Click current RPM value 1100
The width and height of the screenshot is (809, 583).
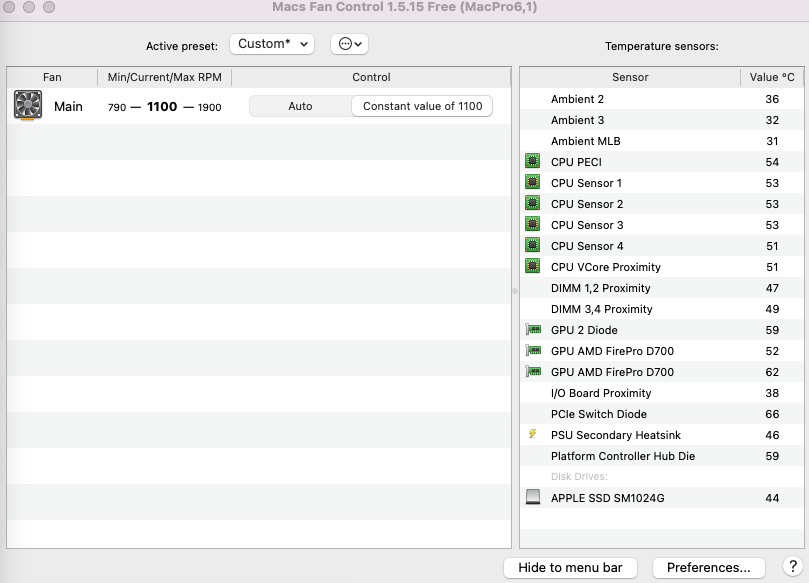(x=162, y=106)
